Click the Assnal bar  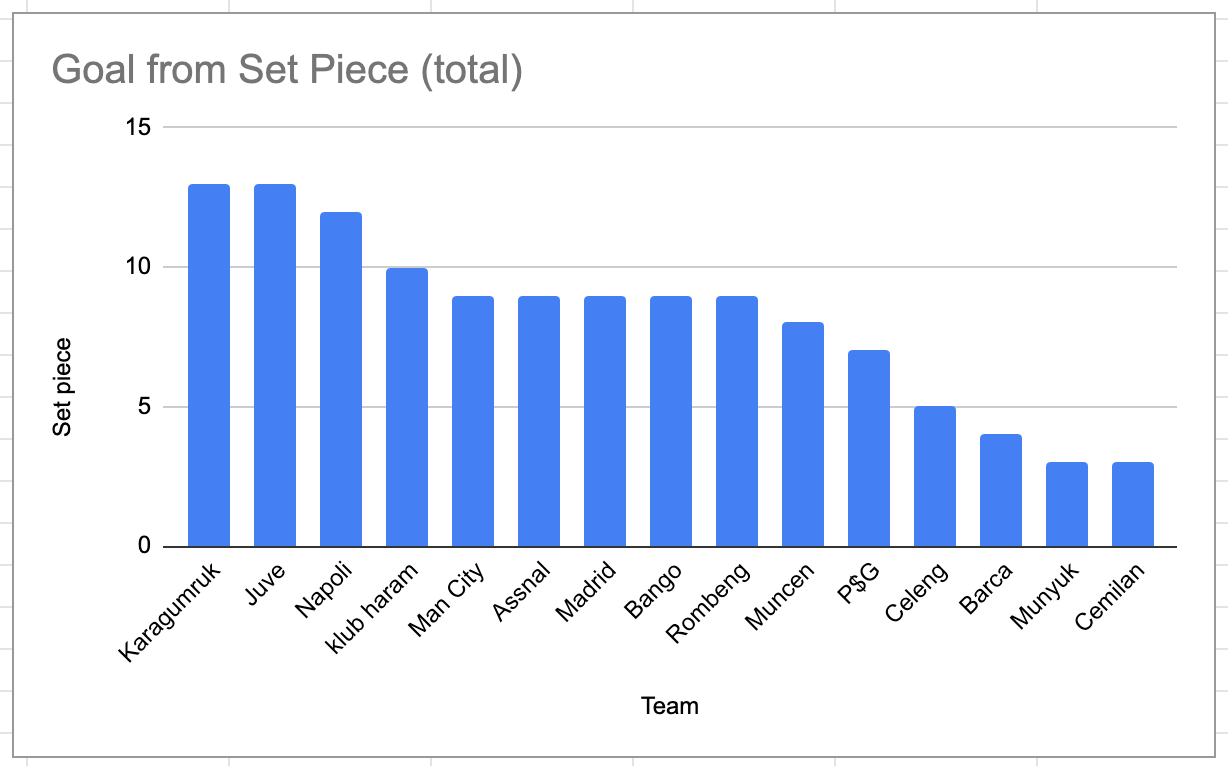pos(539,422)
